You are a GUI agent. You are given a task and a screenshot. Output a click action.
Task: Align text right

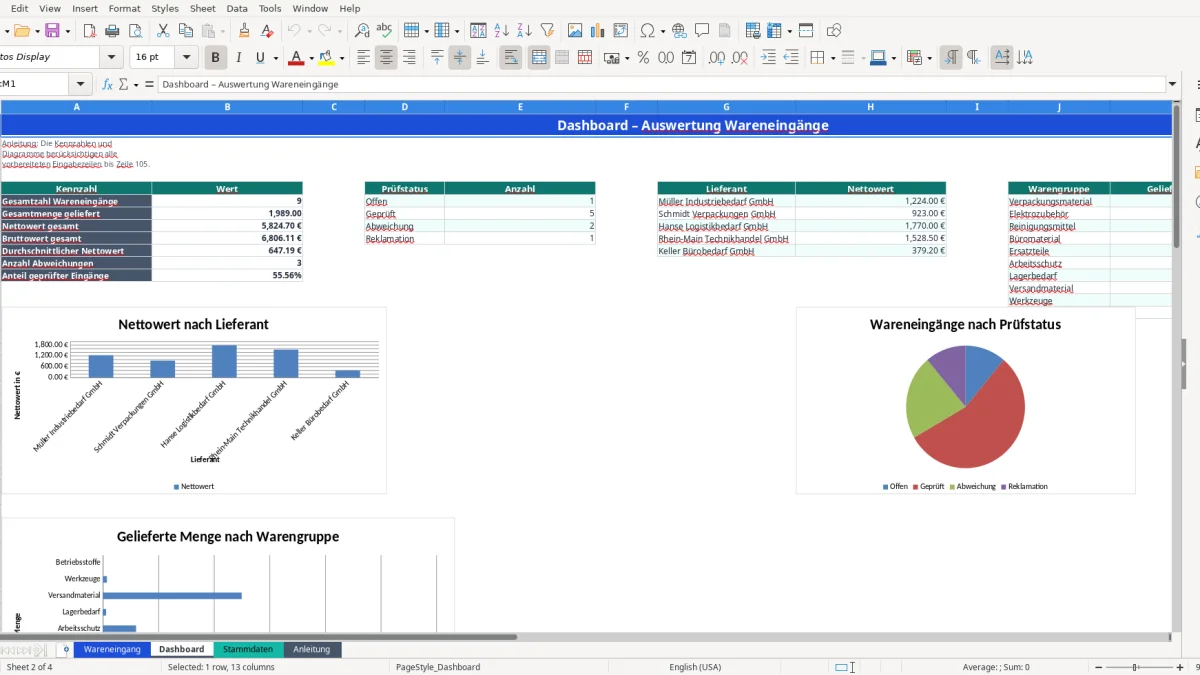pyautogui.click(x=408, y=58)
